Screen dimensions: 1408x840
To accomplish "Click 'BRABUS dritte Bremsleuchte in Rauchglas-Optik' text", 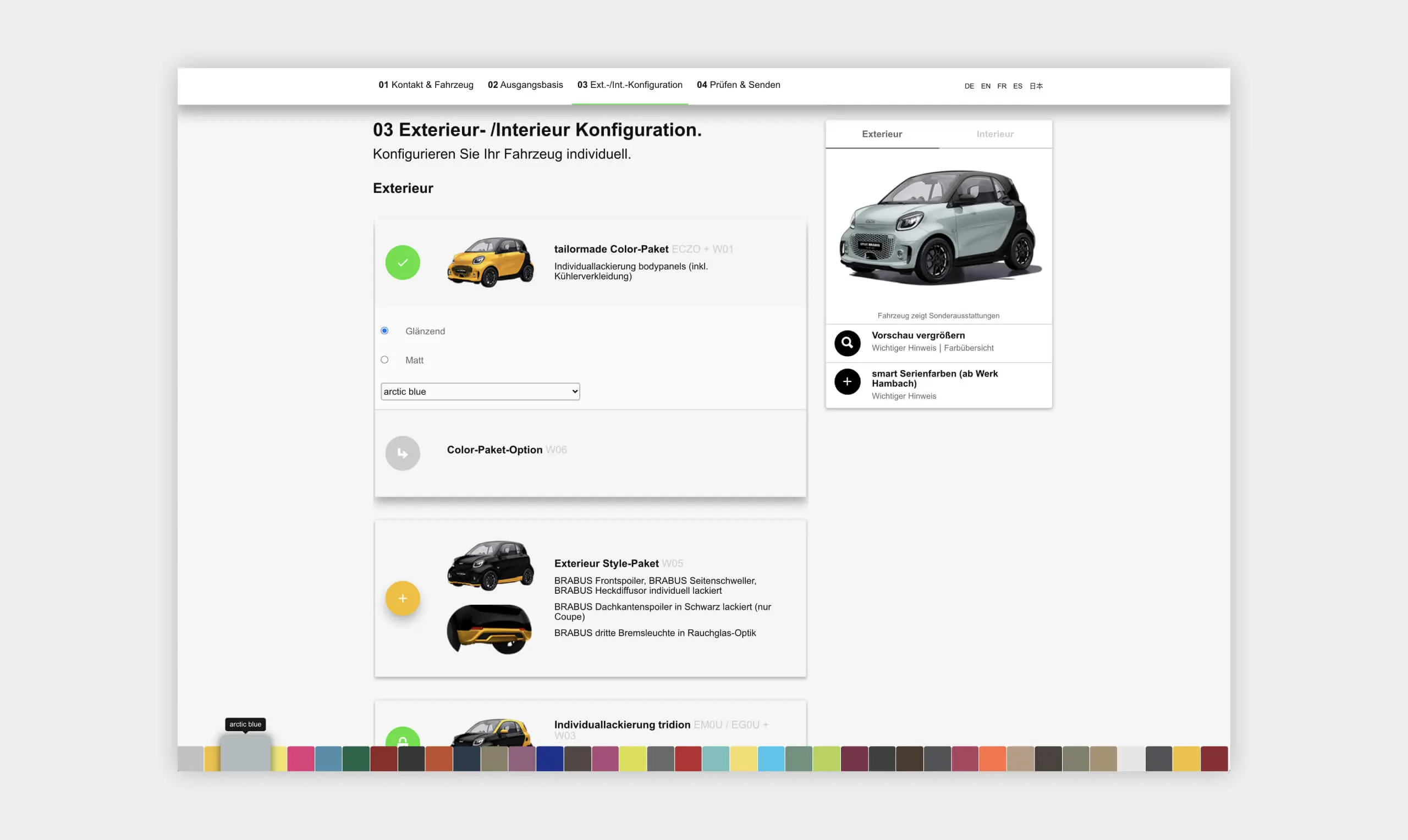I will pos(654,633).
